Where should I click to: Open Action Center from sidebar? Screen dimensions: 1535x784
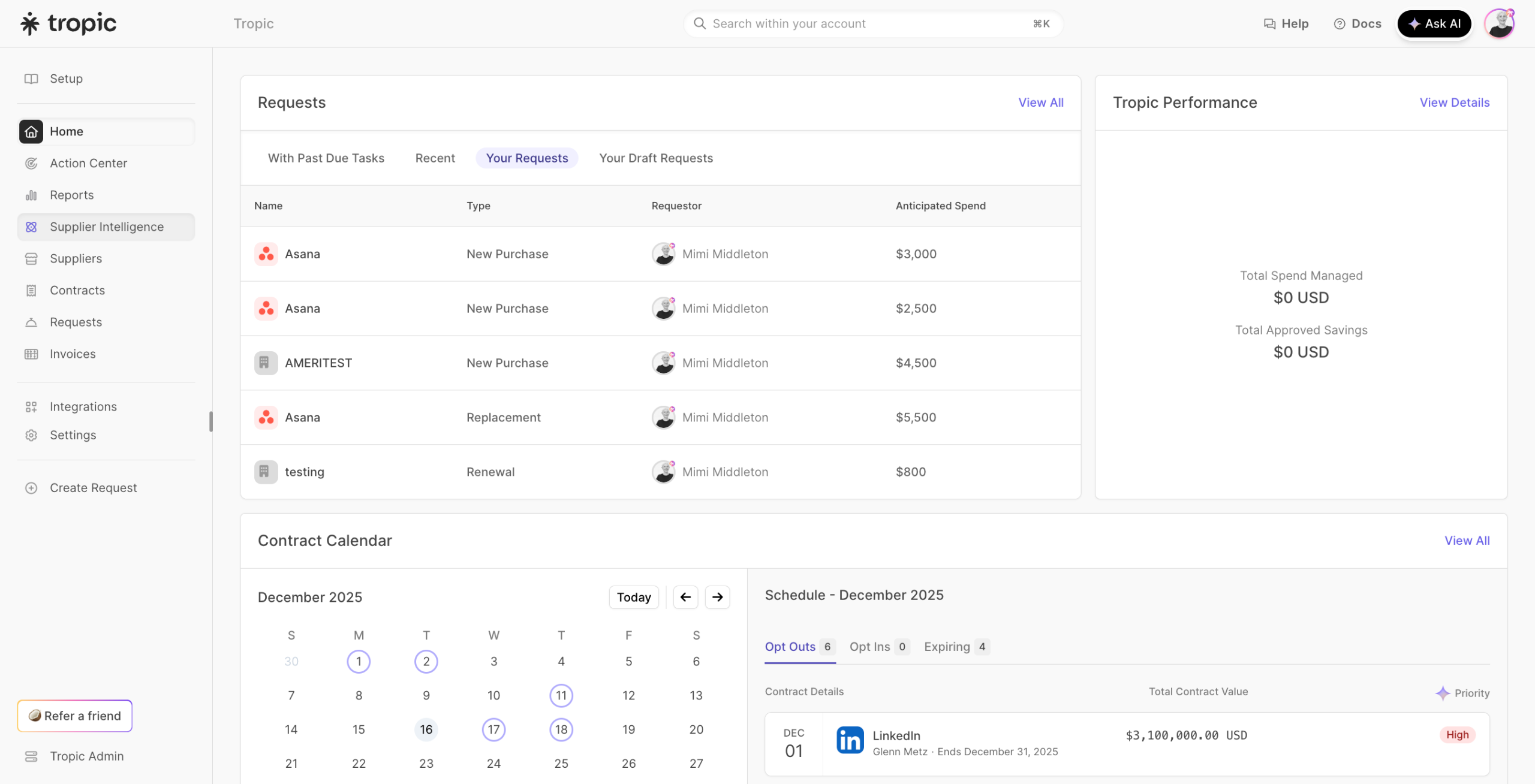coord(88,163)
